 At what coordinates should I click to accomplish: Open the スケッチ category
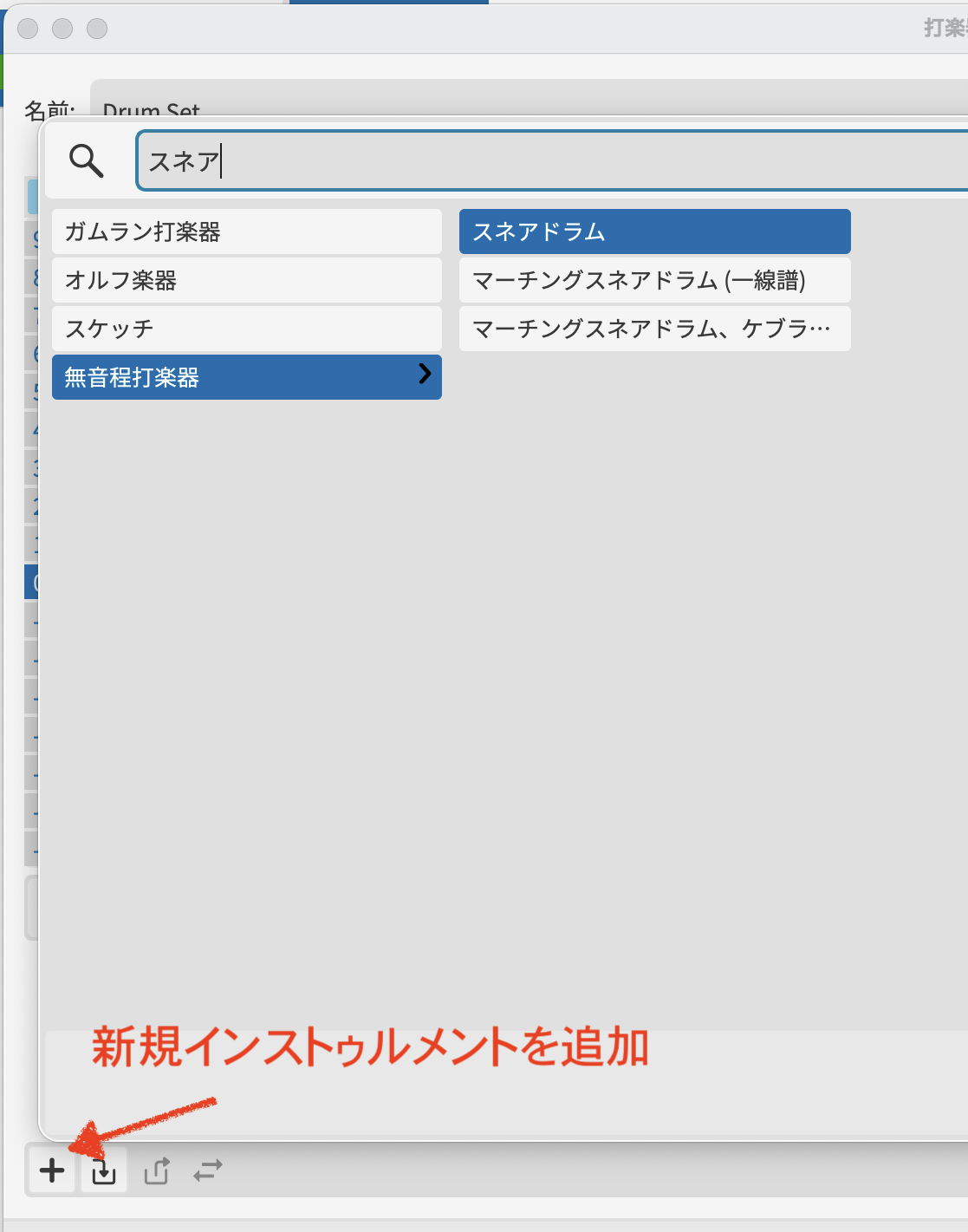tap(246, 329)
